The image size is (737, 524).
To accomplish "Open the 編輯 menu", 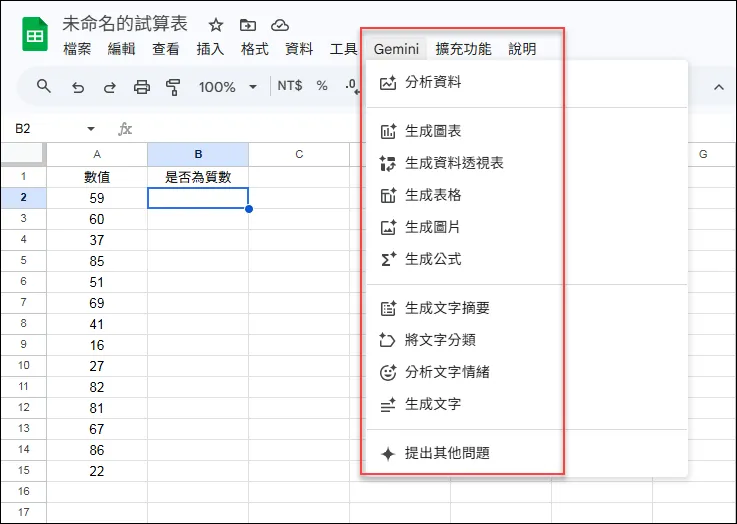I will point(121,49).
